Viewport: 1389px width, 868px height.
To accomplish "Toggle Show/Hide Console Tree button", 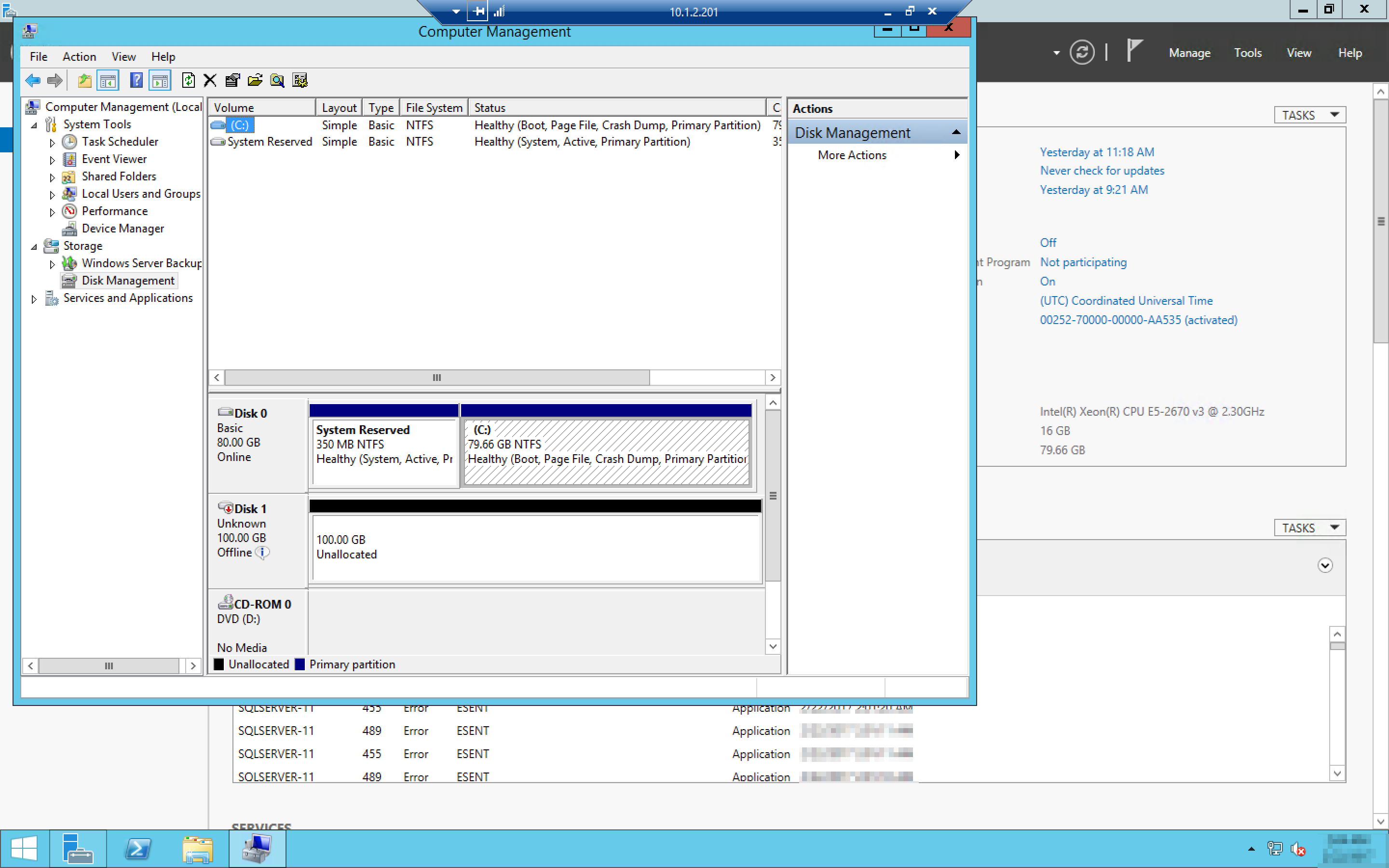I will point(108,81).
